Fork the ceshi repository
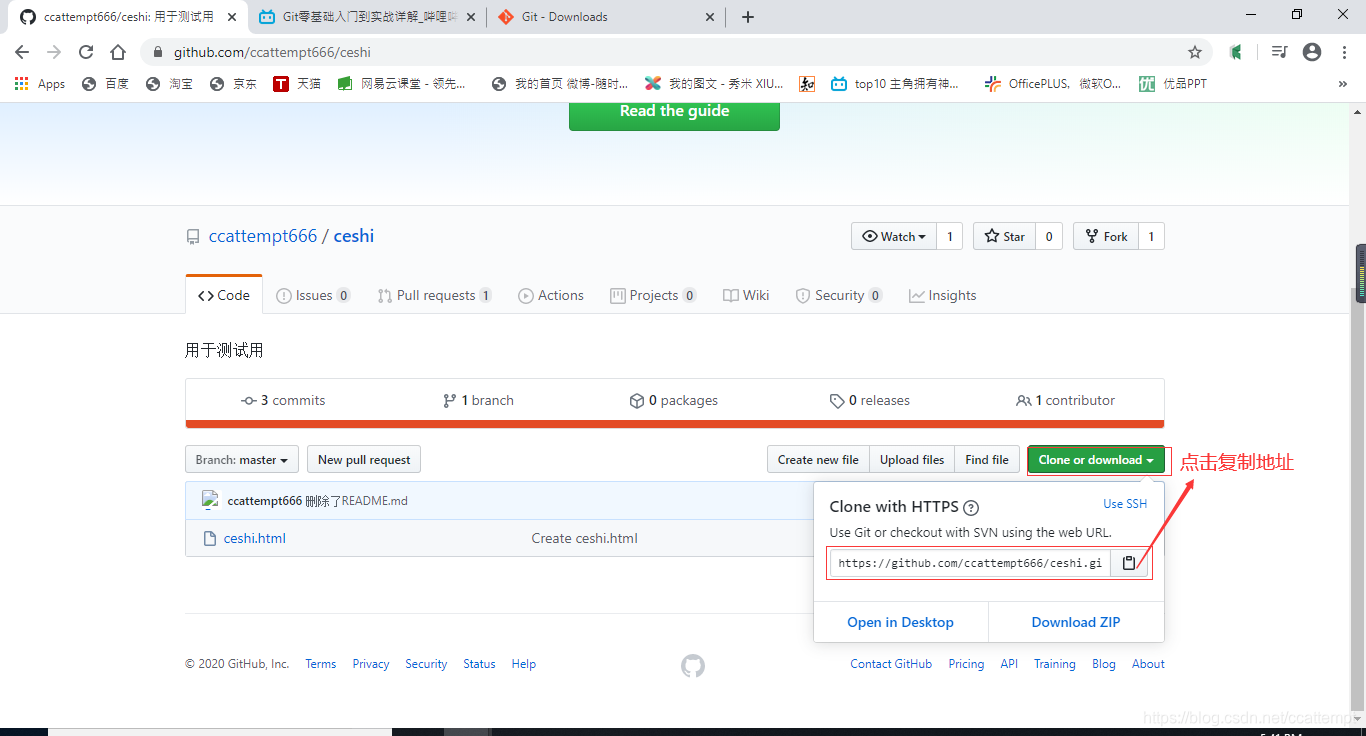 coord(1105,236)
